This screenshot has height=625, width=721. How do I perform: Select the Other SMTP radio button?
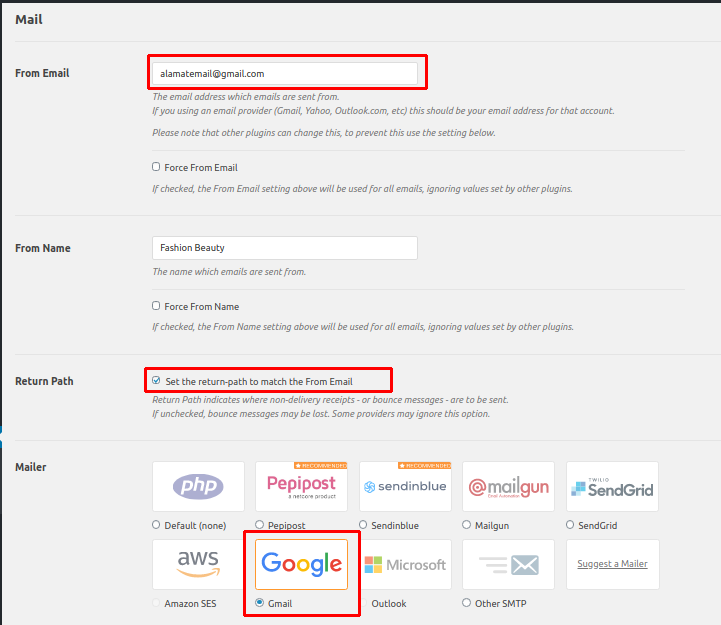click(x=466, y=602)
